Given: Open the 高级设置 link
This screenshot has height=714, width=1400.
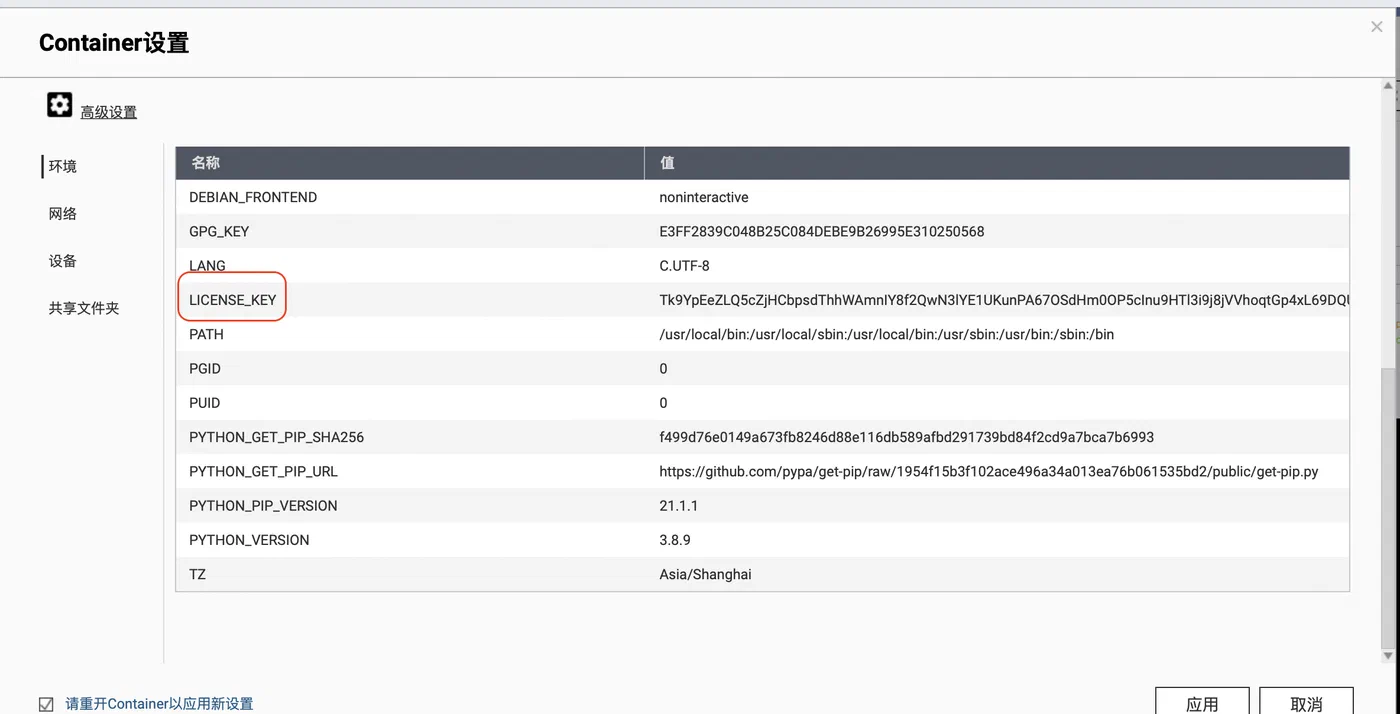Looking at the screenshot, I should tap(109, 112).
